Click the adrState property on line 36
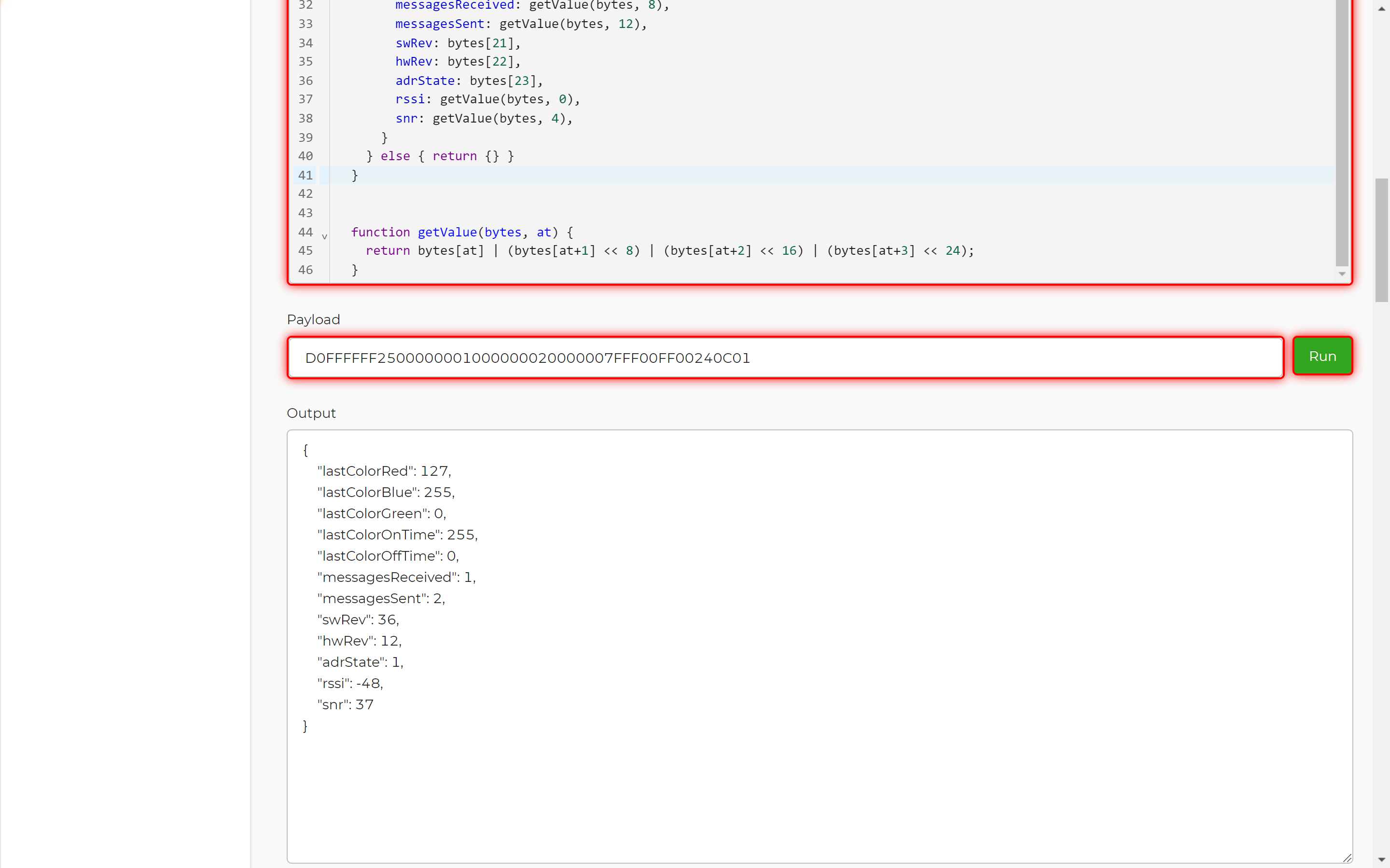The width and height of the screenshot is (1390, 868). point(425,81)
